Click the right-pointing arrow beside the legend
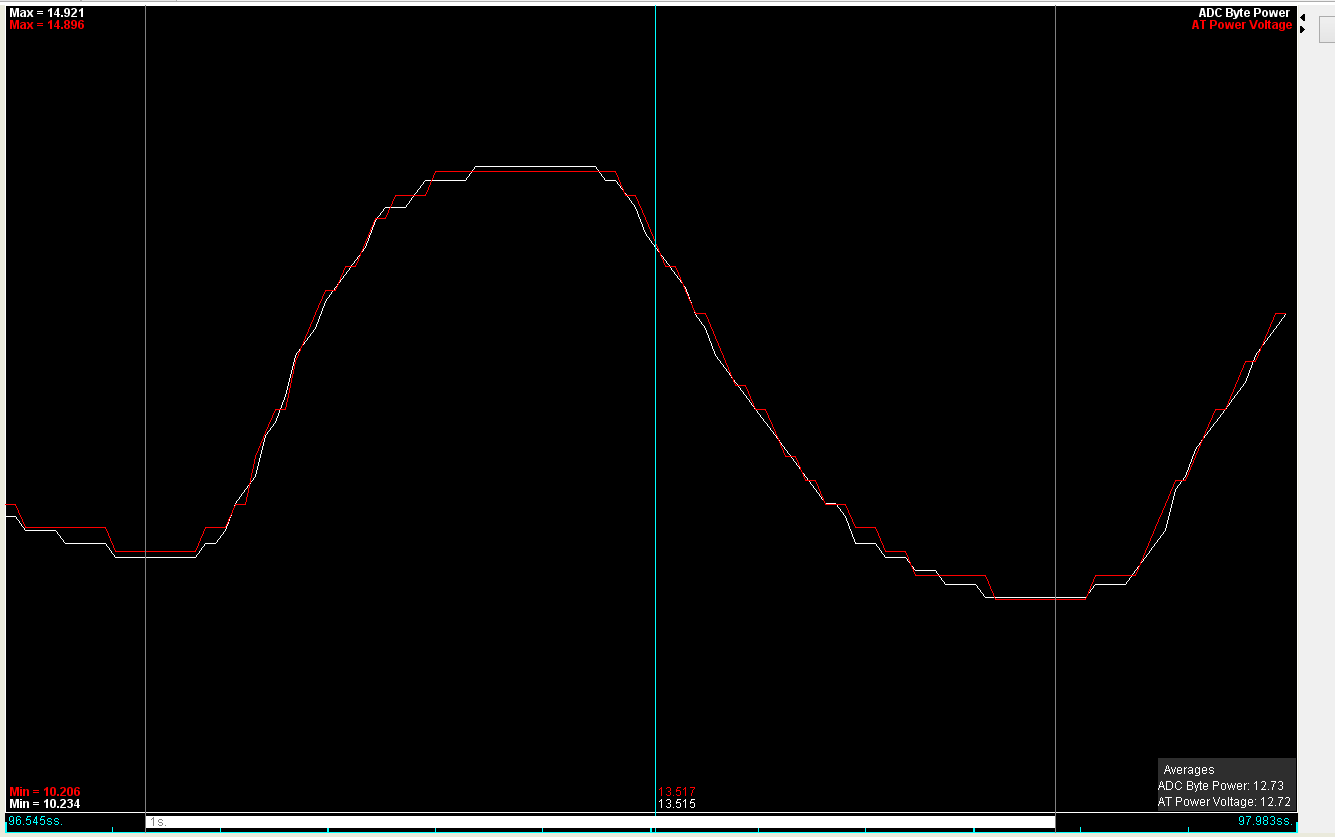This screenshot has height=837, width=1335. 1301,29
